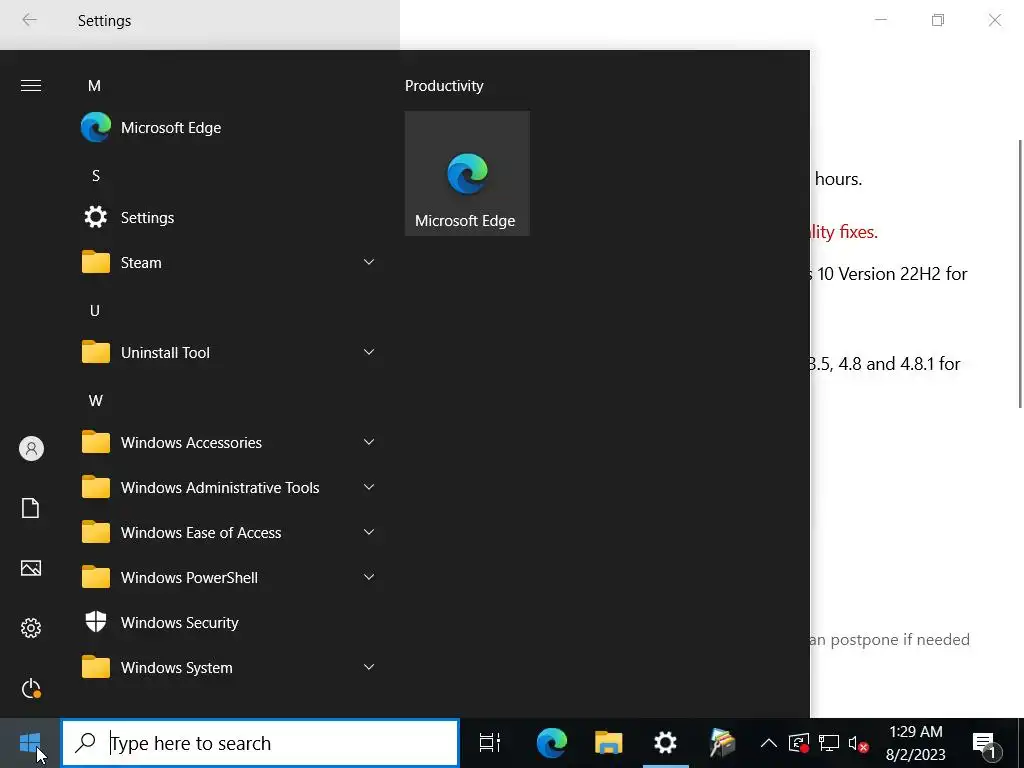Click the Power button in Start sidebar
The width and height of the screenshot is (1024, 768).
pos(31,688)
